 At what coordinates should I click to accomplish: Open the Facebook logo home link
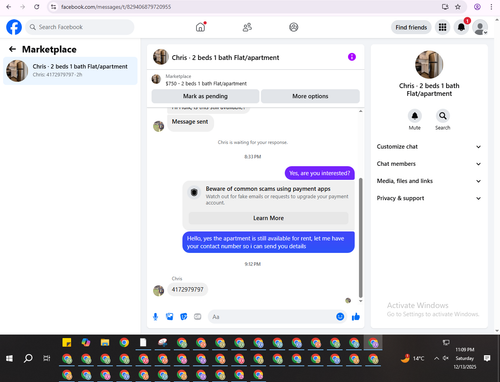[x=14, y=27]
